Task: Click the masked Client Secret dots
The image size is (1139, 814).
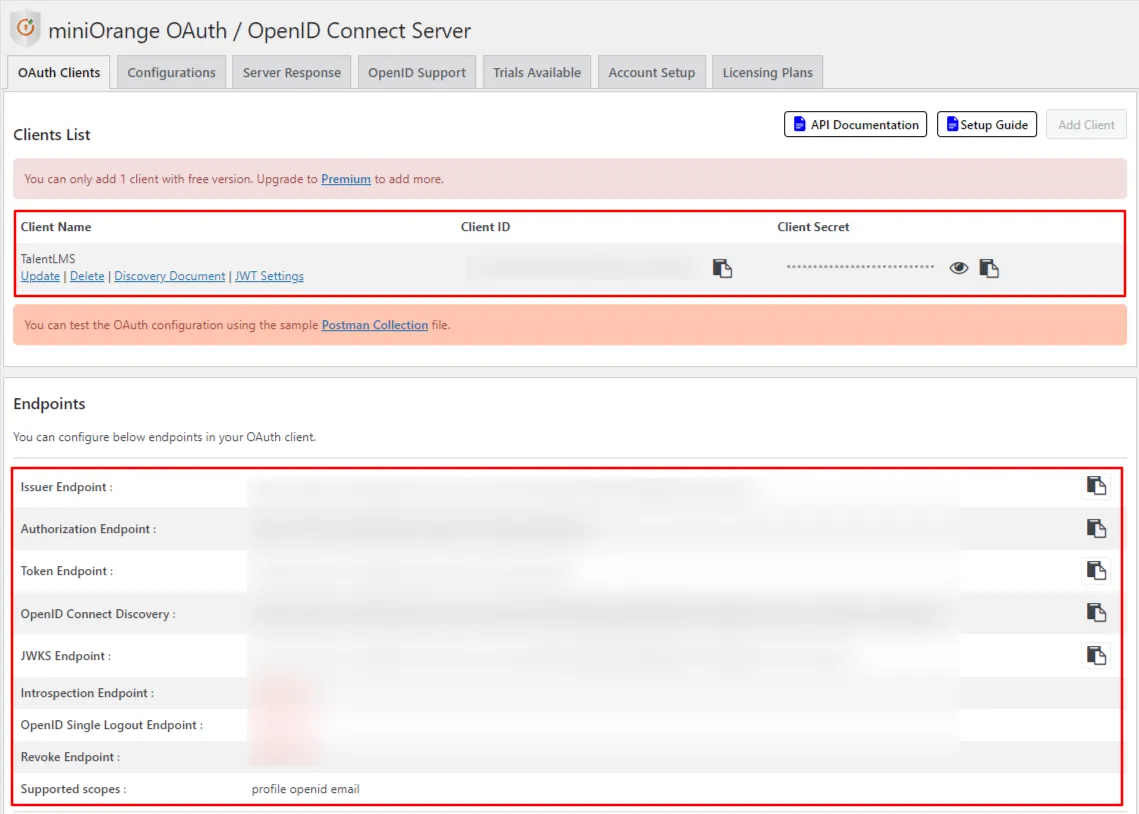Action: coord(860,266)
